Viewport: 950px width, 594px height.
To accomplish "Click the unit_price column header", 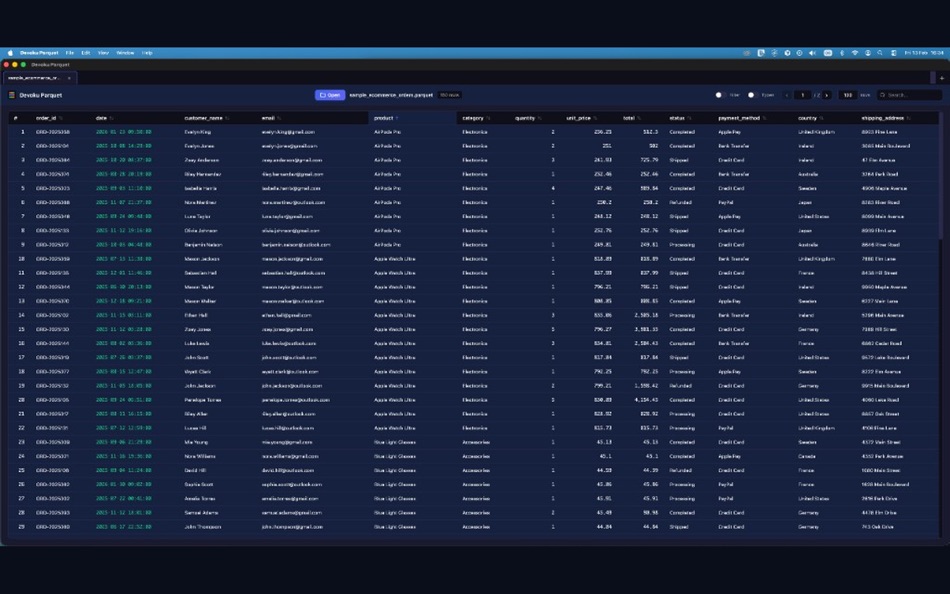I will point(579,118).
